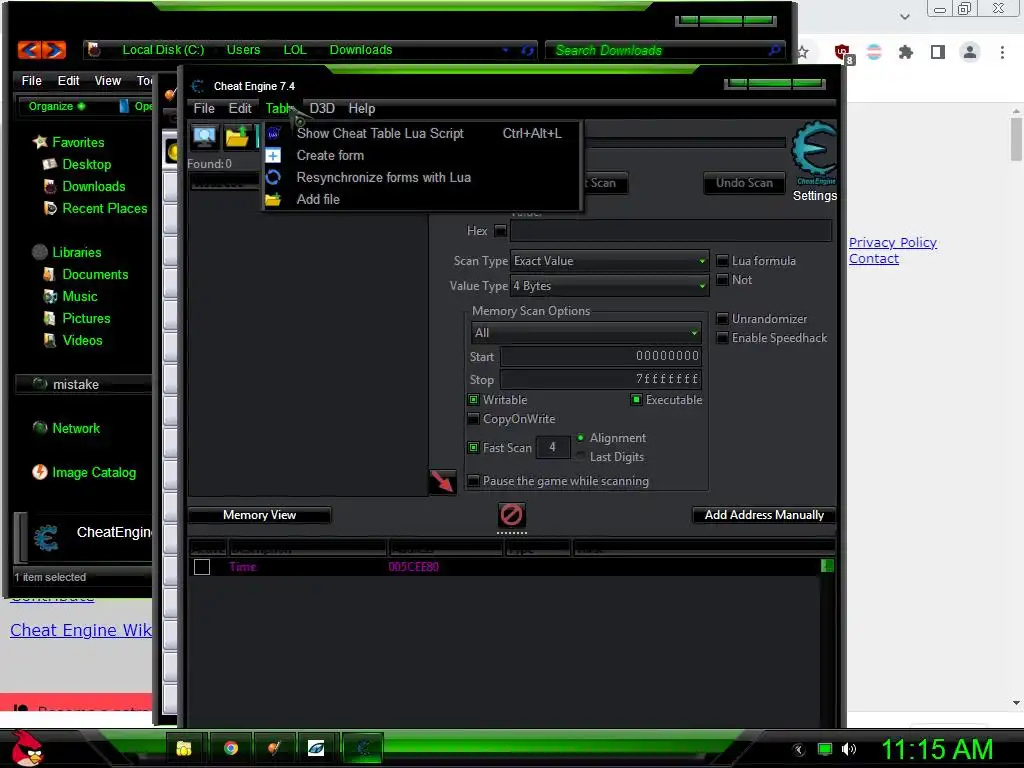Select the Last Digits radio button
1024x768 pixels.
(581, 457)
